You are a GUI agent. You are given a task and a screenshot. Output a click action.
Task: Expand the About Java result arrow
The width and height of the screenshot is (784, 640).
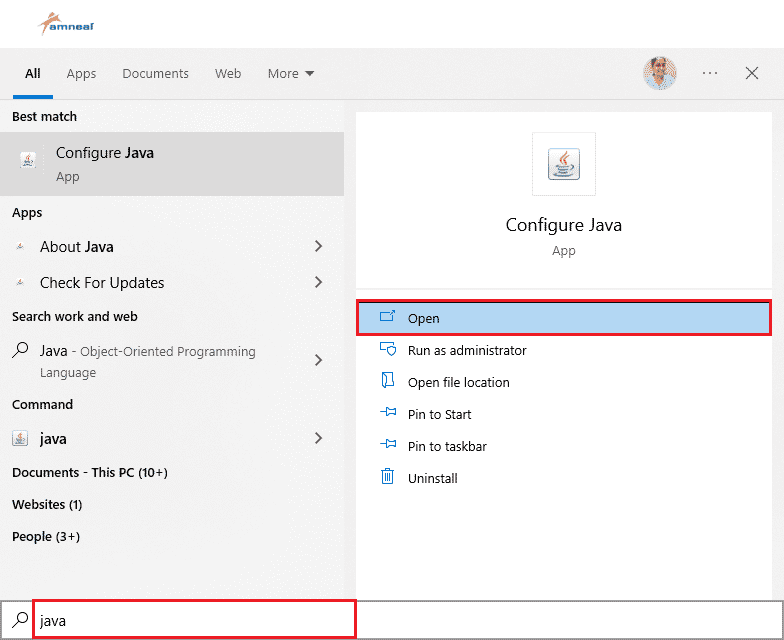click(318, 246)
